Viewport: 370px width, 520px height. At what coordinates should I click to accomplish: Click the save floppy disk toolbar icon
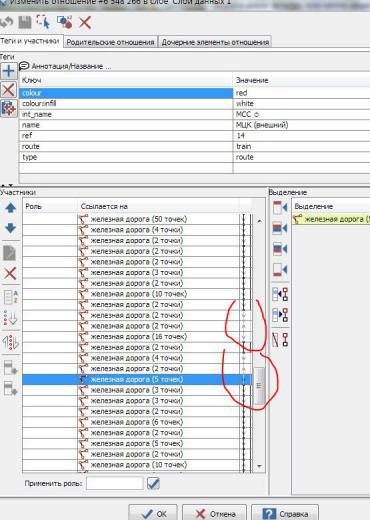pyautogui.click(x=25, y=22)
